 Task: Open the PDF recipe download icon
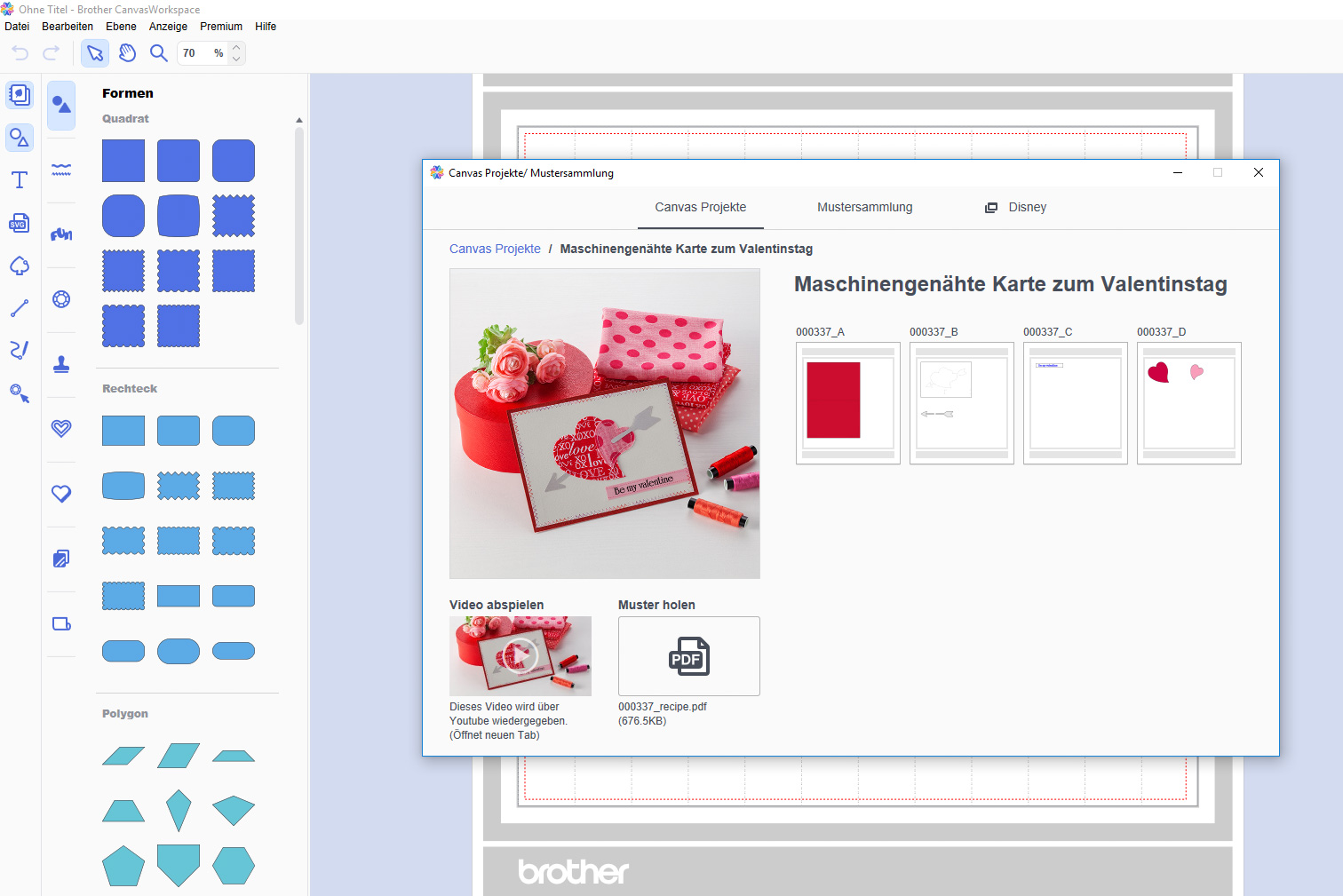[x=688, y=656]
